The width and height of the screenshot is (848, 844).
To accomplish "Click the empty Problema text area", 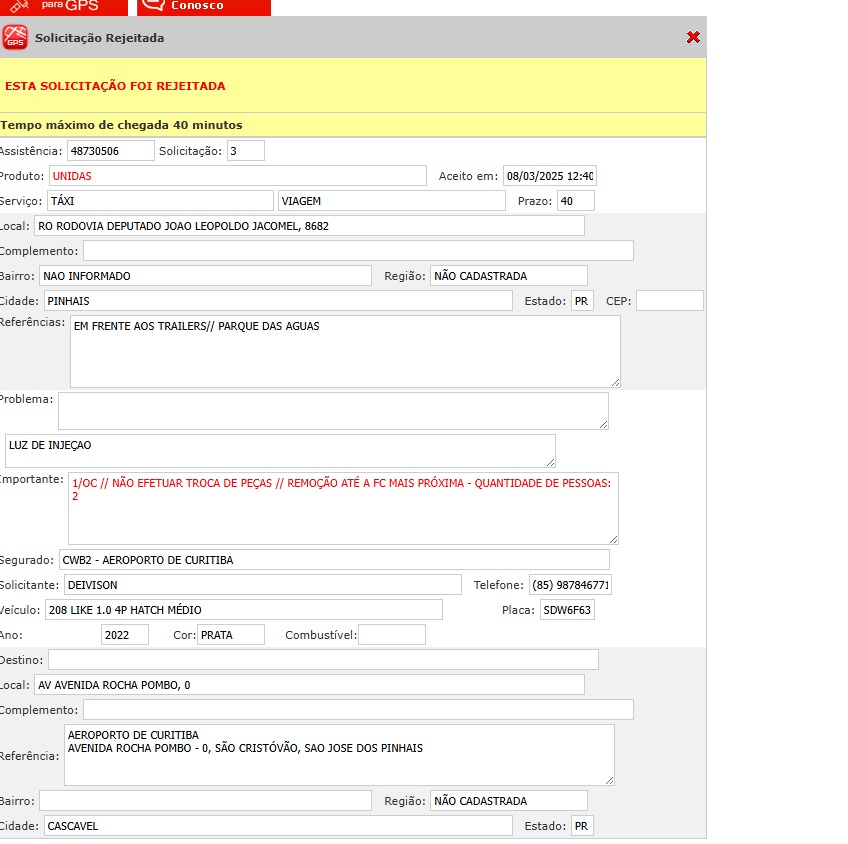I will coord(333,411).
